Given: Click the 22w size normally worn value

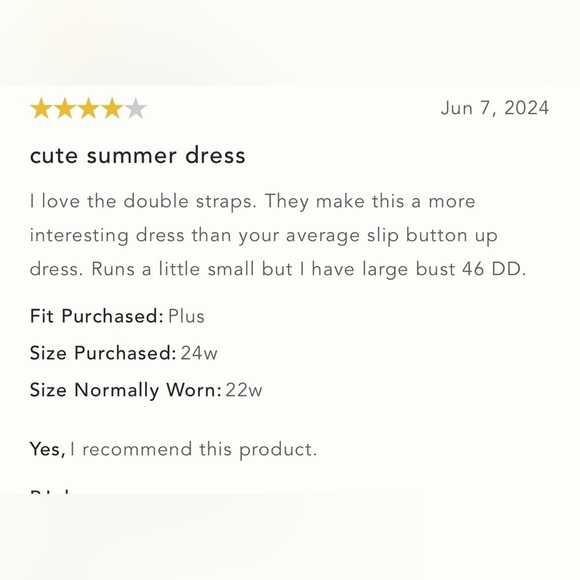Looking at the screenshot, I should tap(244, 390).
